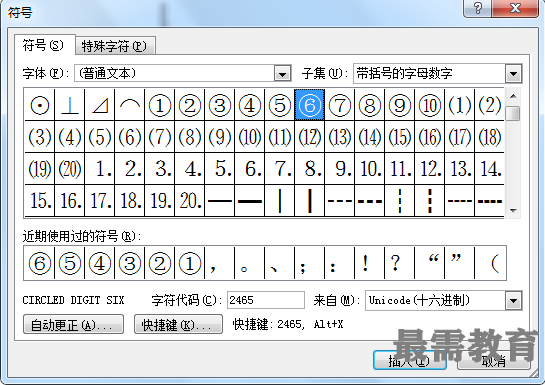Select the circled digit seven symbol
Image resolution: width=545 pixels, height=385 pixels.
coord(340,105)
